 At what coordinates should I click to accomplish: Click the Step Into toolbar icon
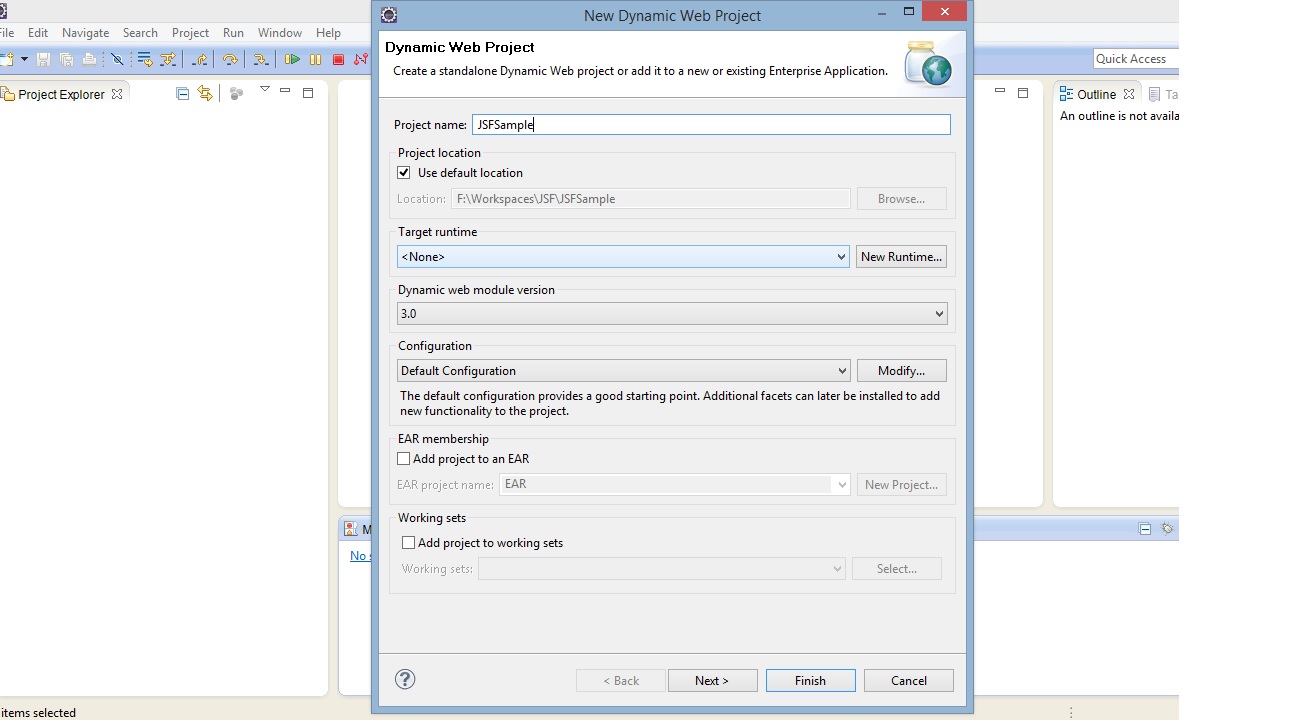point(260,60)
